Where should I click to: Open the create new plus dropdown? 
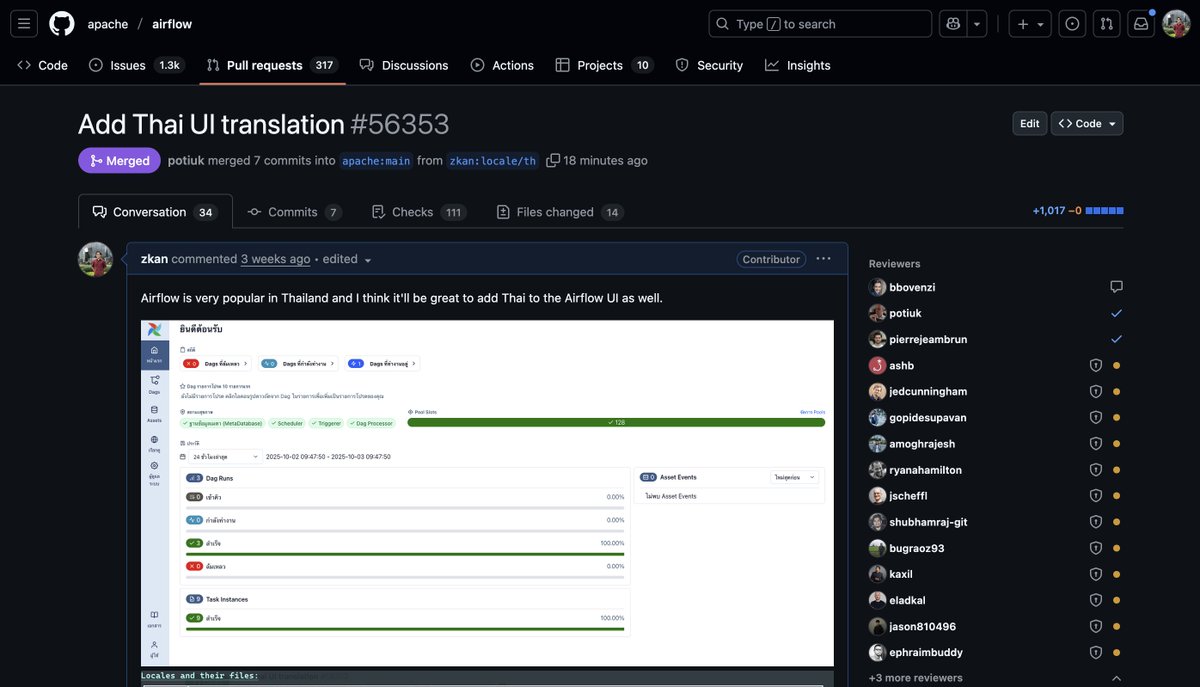click(x=1026, y=22)
